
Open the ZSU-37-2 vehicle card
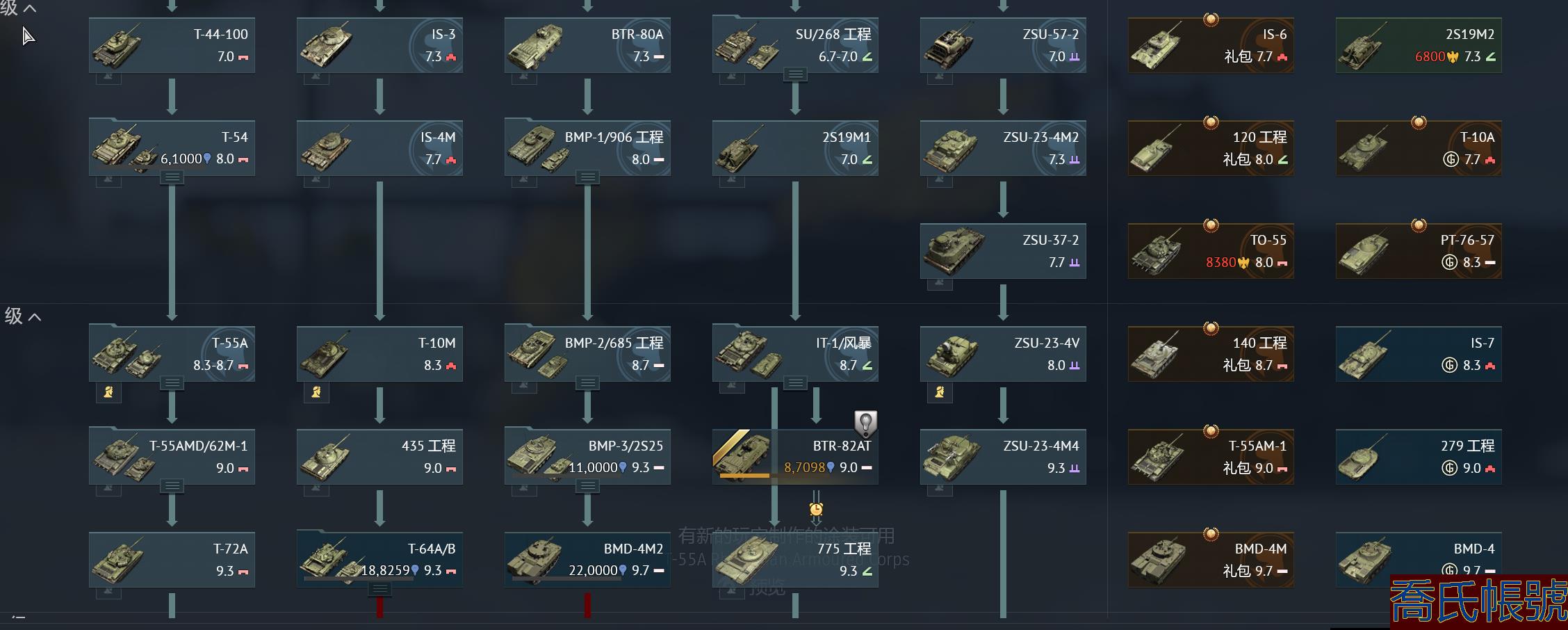[1003, 251]
